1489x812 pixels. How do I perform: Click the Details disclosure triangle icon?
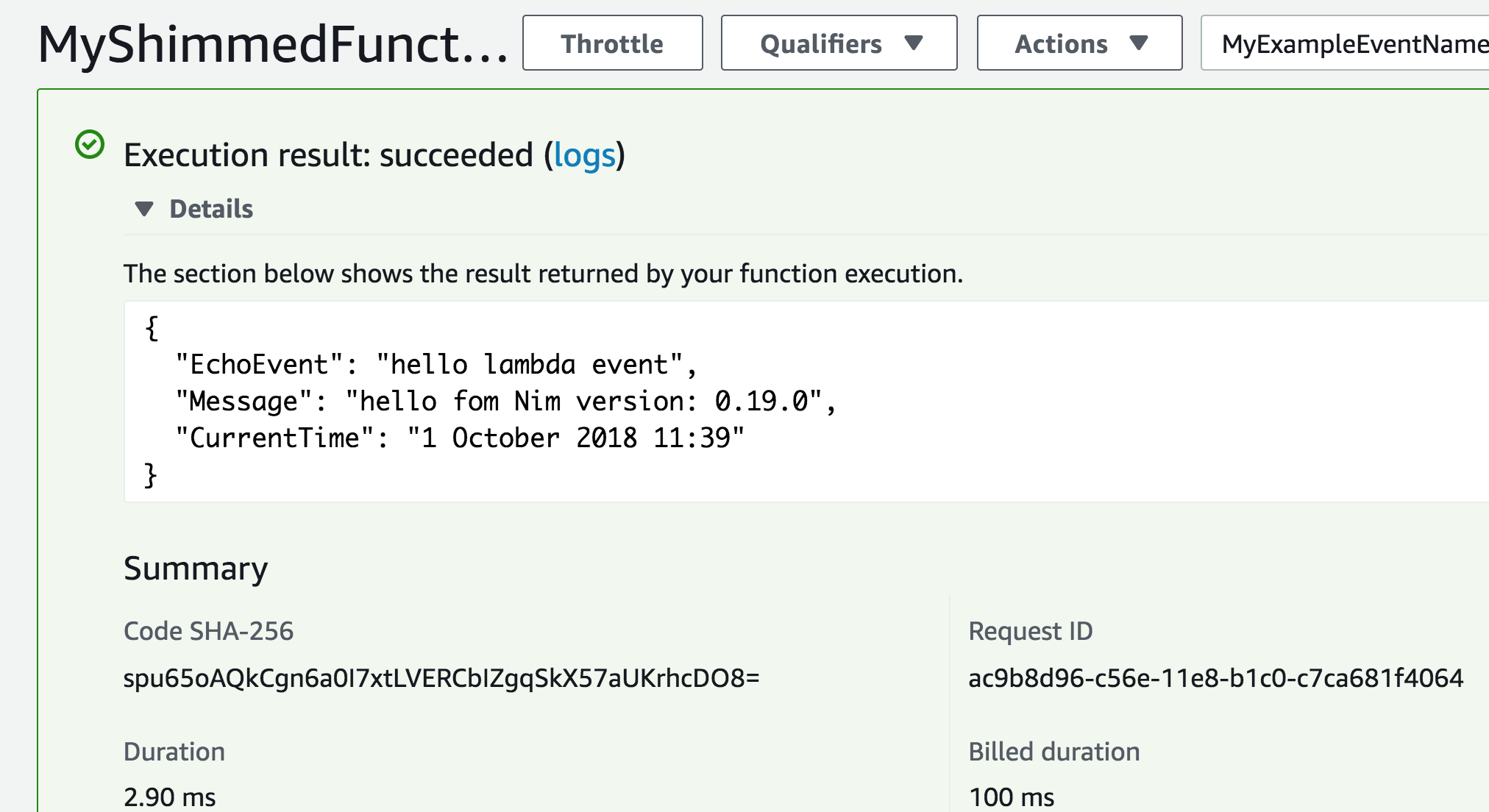144,209
